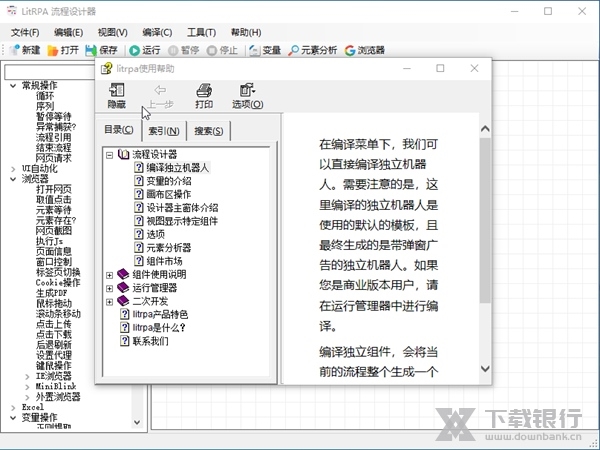Screen dimensions: 600x450
Task: Select the 网页截图 component
Action: tap(54, 230)
